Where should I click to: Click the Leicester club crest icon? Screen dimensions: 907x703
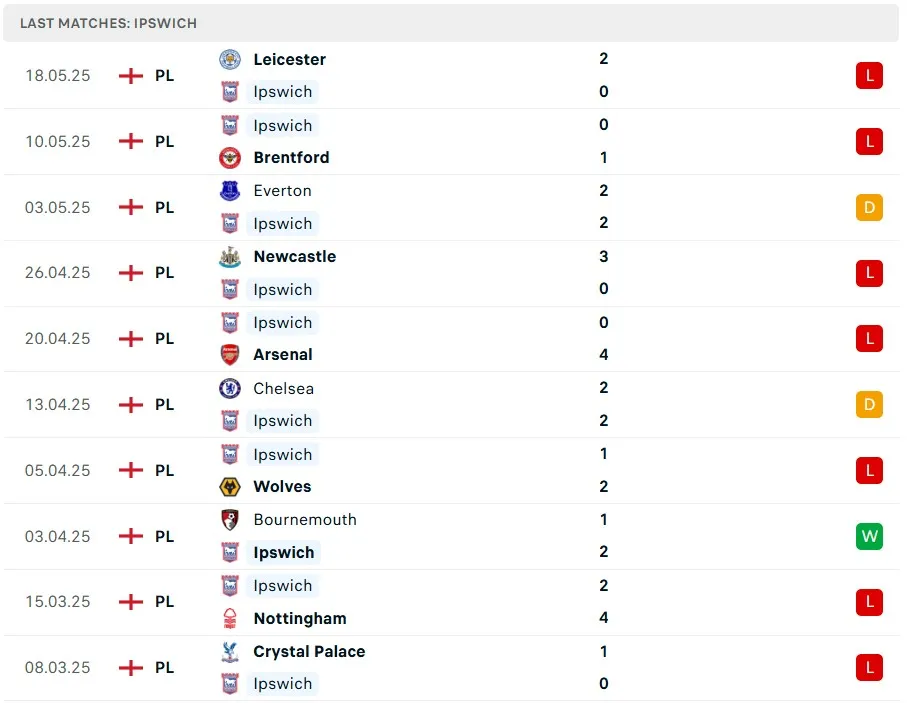coord(230,60)
